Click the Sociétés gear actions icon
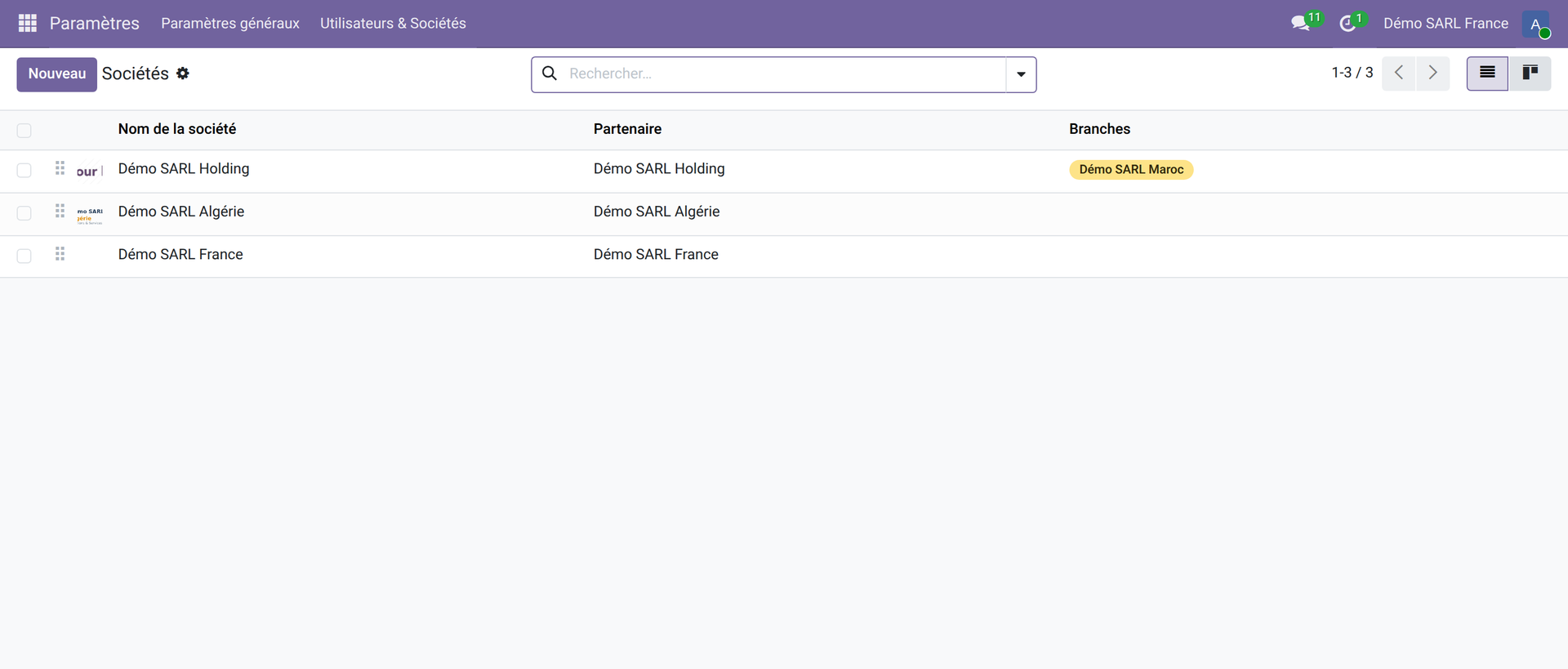The width and height of the screenshot is (1568, 669). pos(183,74)
